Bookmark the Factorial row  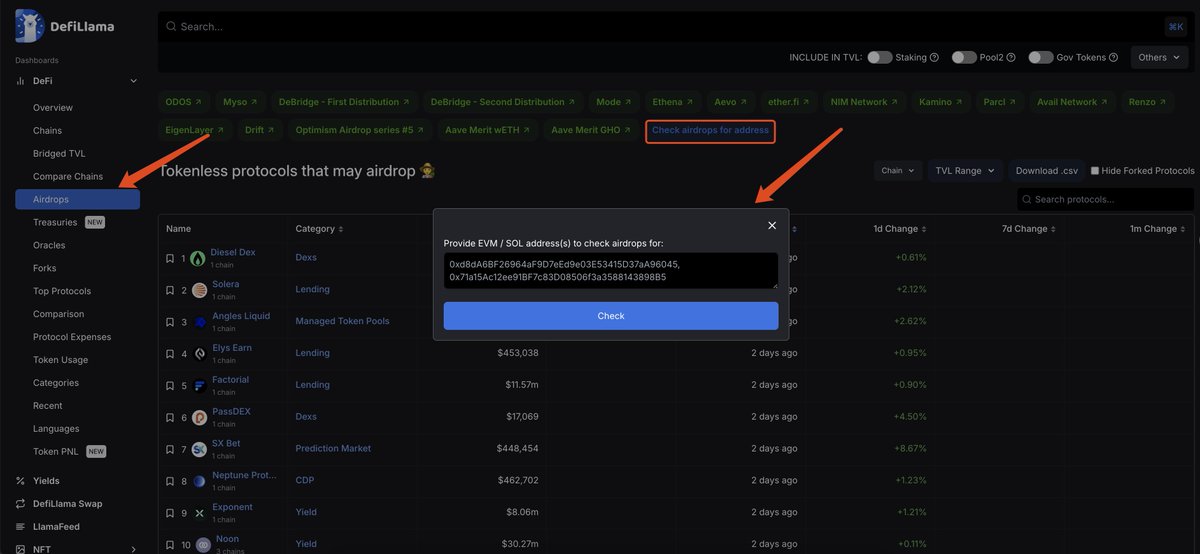point(170,386)
